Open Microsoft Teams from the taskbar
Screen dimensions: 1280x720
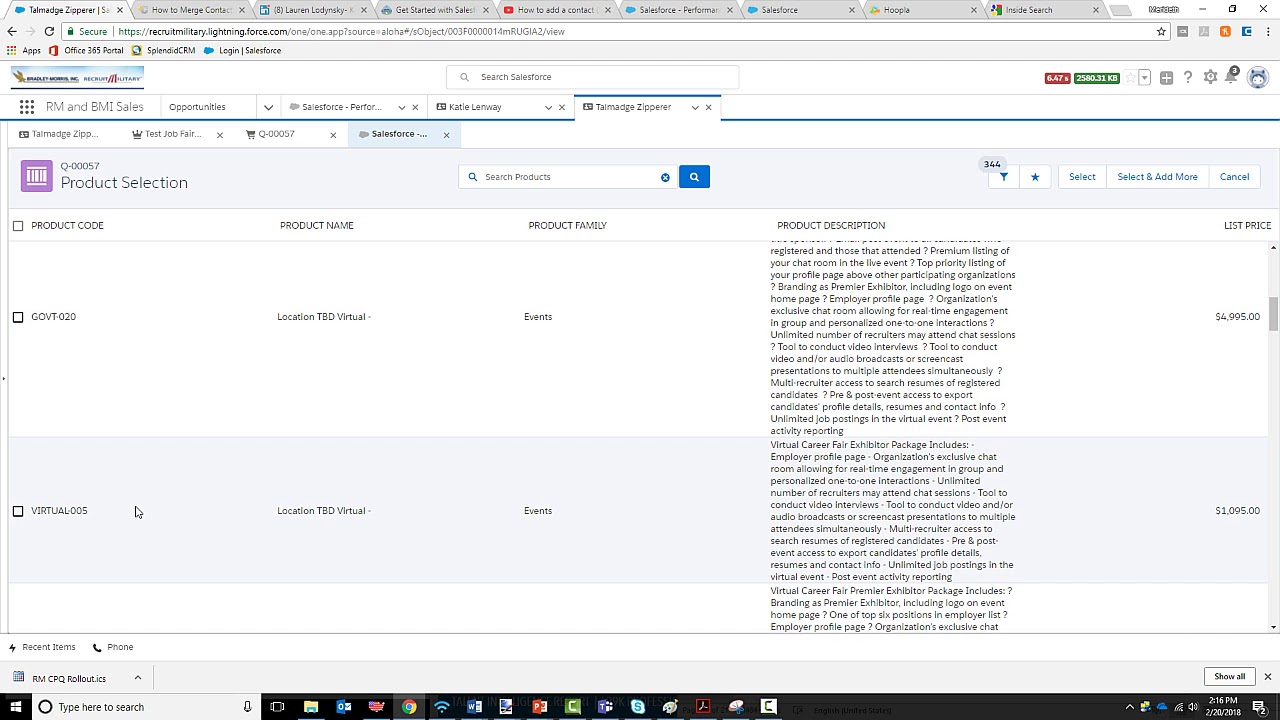click(x=605, y=707)
